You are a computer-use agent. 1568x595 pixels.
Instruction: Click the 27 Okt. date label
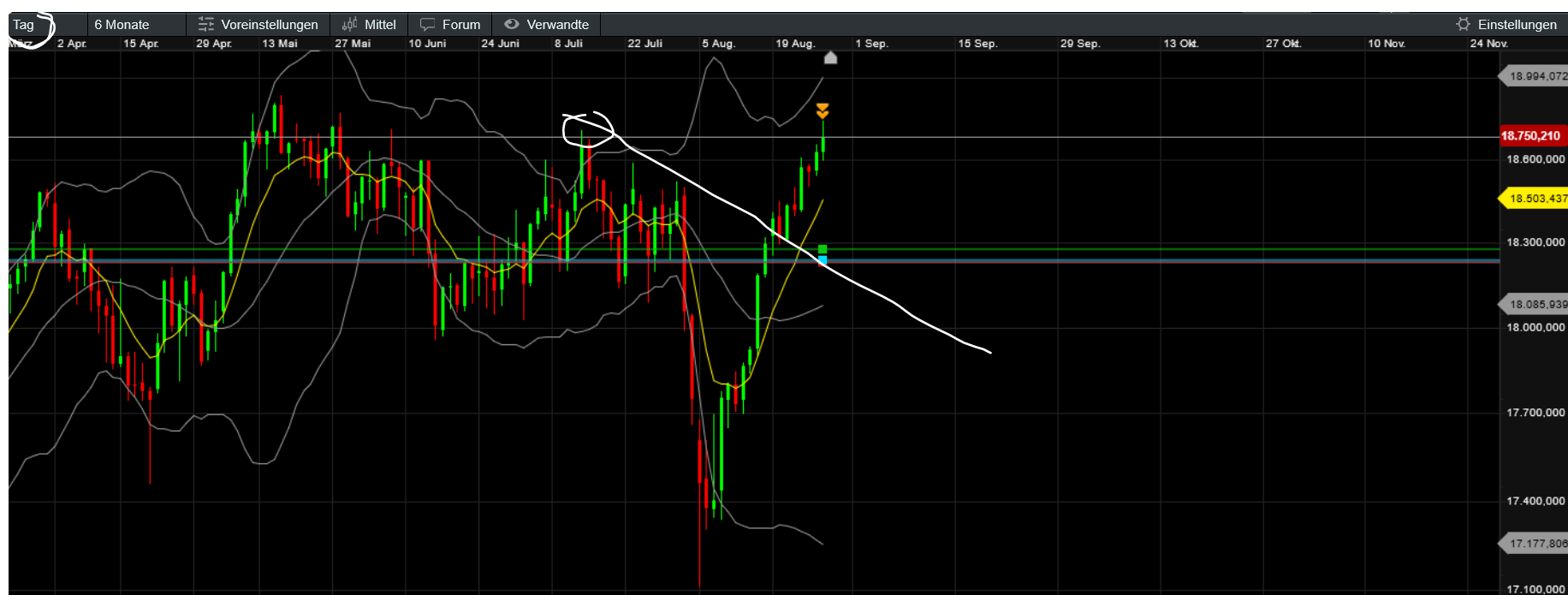pyautogui.click(x=1284, y=44)
